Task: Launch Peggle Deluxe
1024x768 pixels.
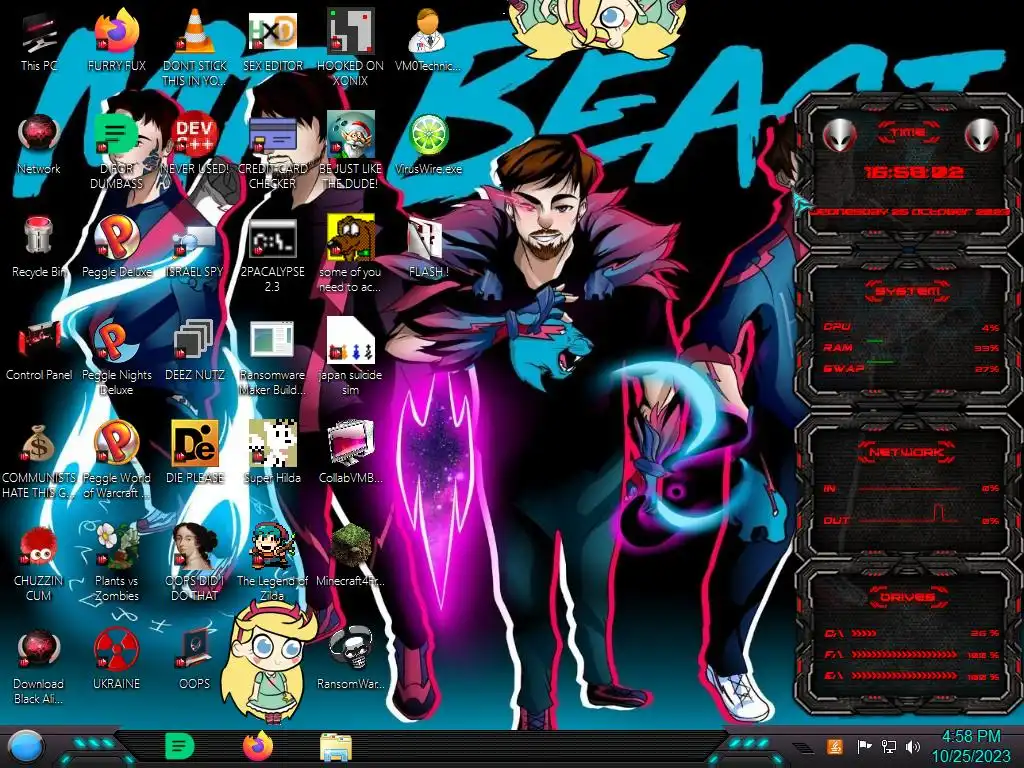Action: point(117,247)
